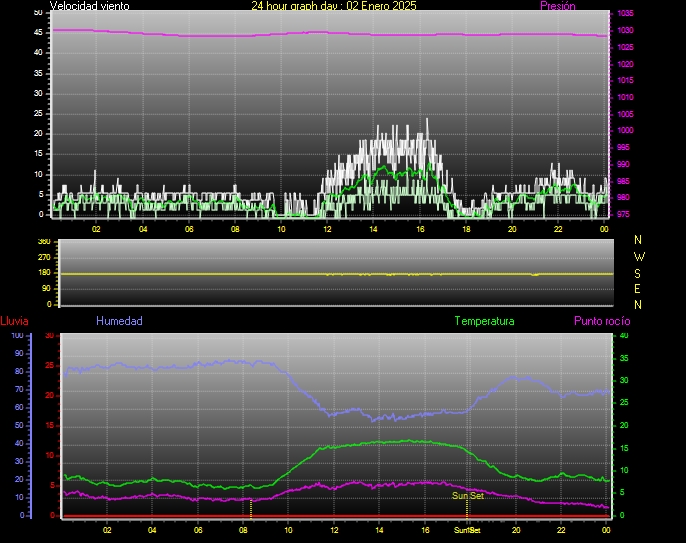Click the magenta "Punto rocío" legend label
Viewport: 686px width, 543px height.
coord(602,321)
